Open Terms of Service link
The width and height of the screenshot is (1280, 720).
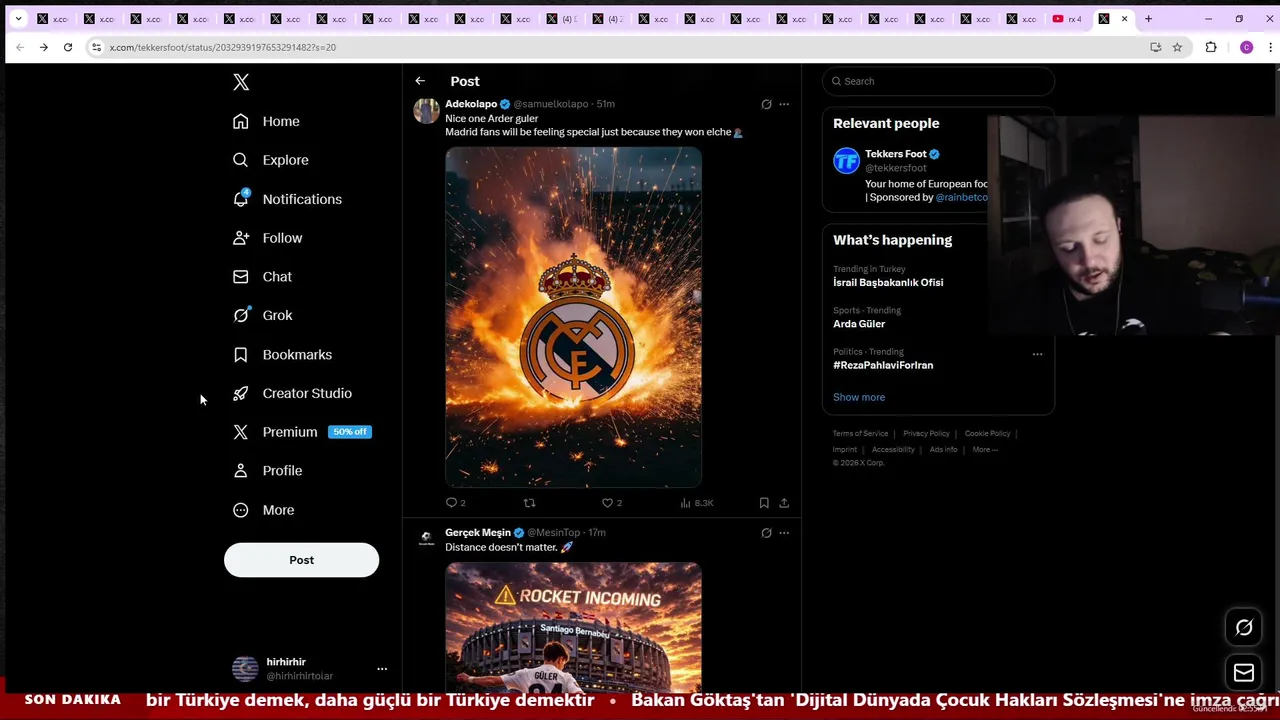pyautogui.click(x=860, y=434)
